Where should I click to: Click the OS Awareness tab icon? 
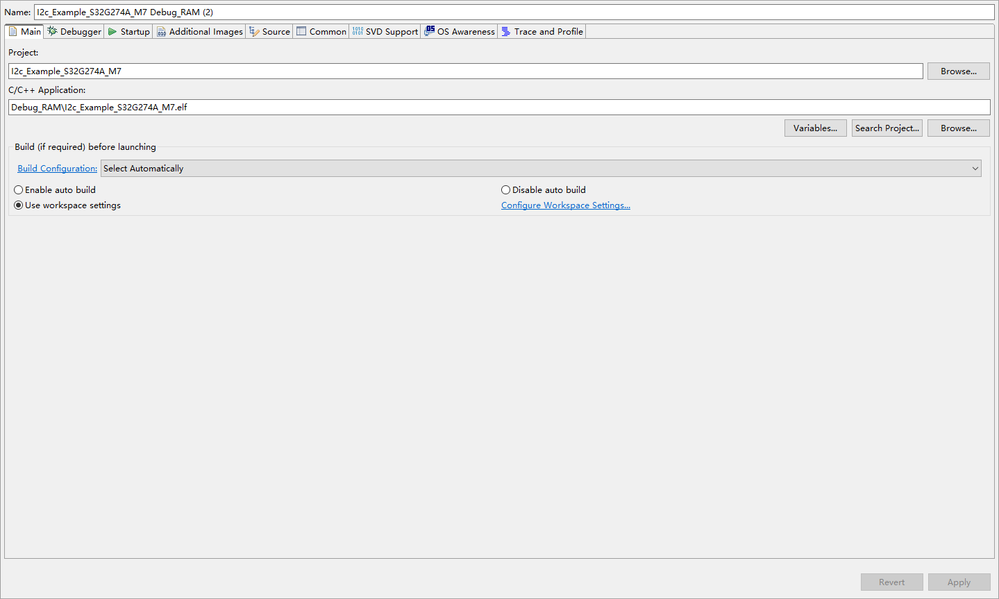tap(429, 31)
